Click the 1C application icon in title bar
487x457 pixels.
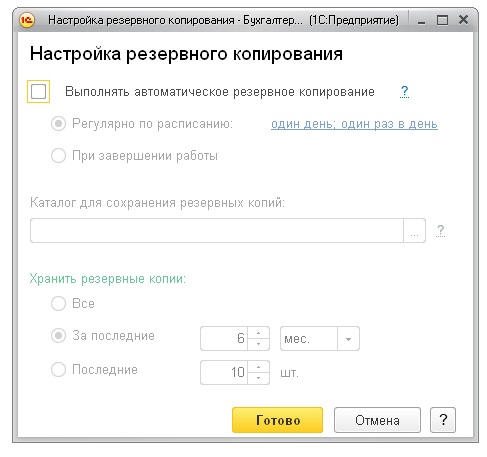point(27,20)
